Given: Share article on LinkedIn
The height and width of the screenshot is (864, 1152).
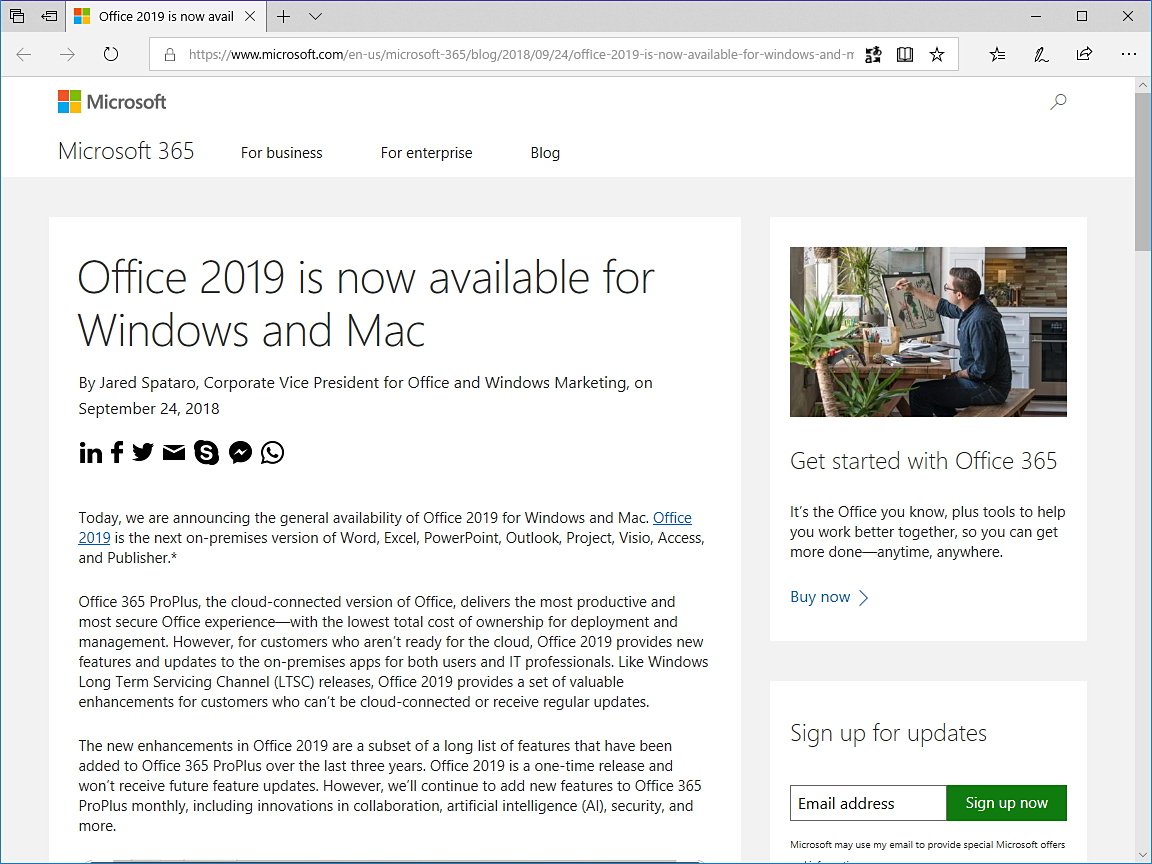Looking at the screenshot, I should click(x=90, y=453).
